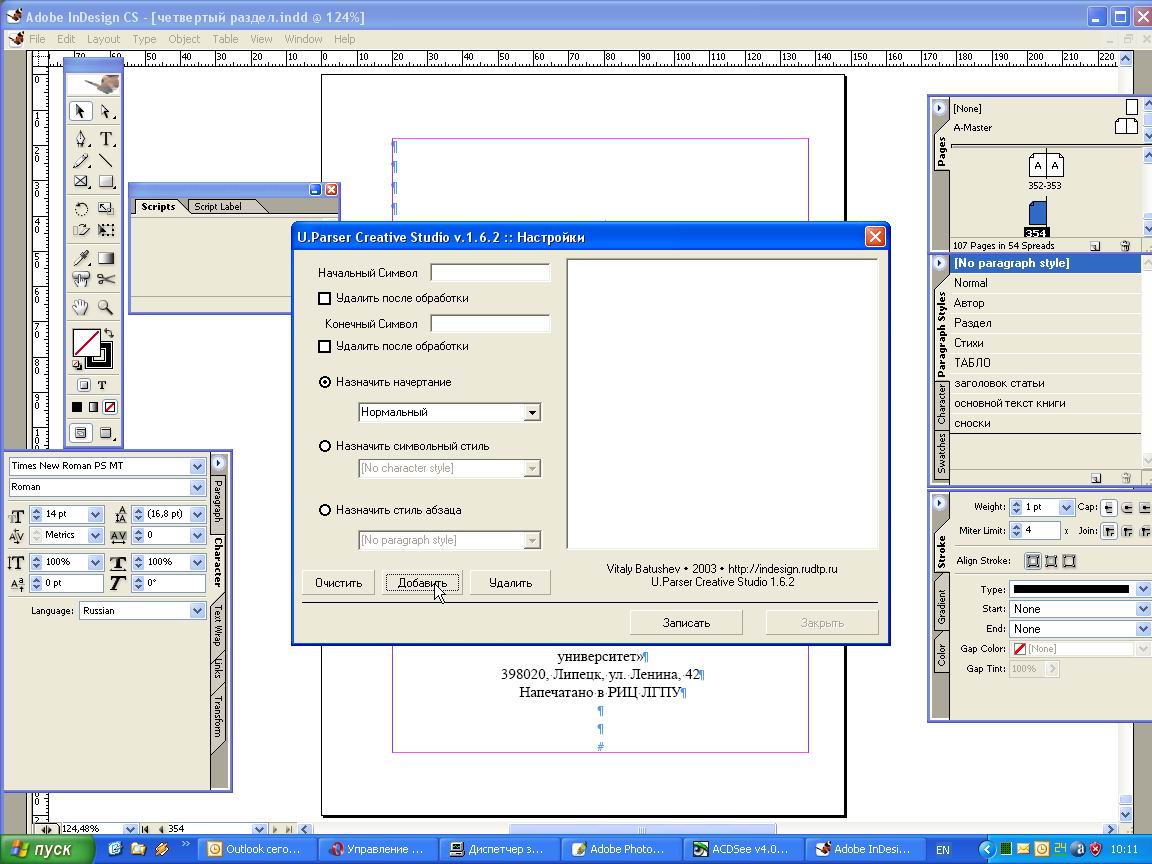Select 'Назначить символьный стиль' radio option
The image size is (1152, 864).
(325, 446)
